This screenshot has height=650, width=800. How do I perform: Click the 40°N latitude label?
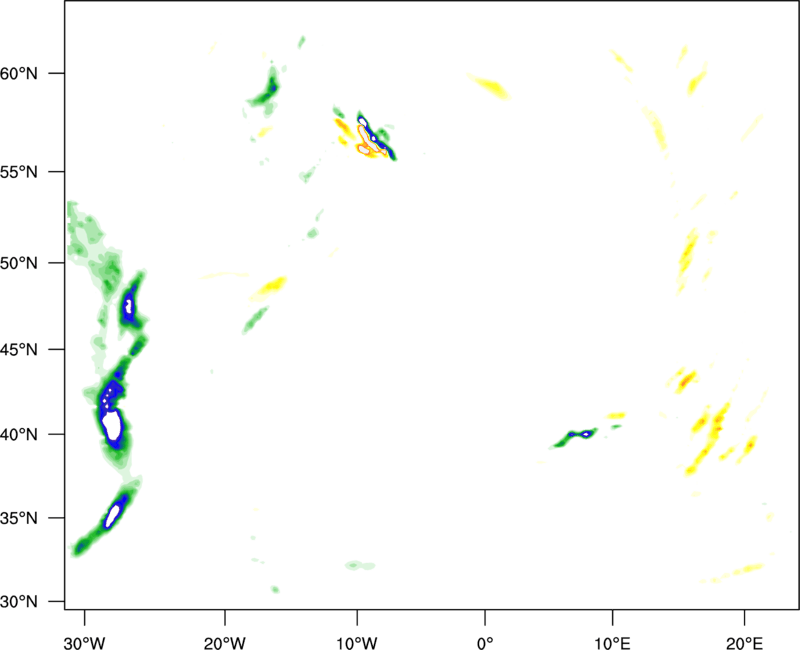19,435
